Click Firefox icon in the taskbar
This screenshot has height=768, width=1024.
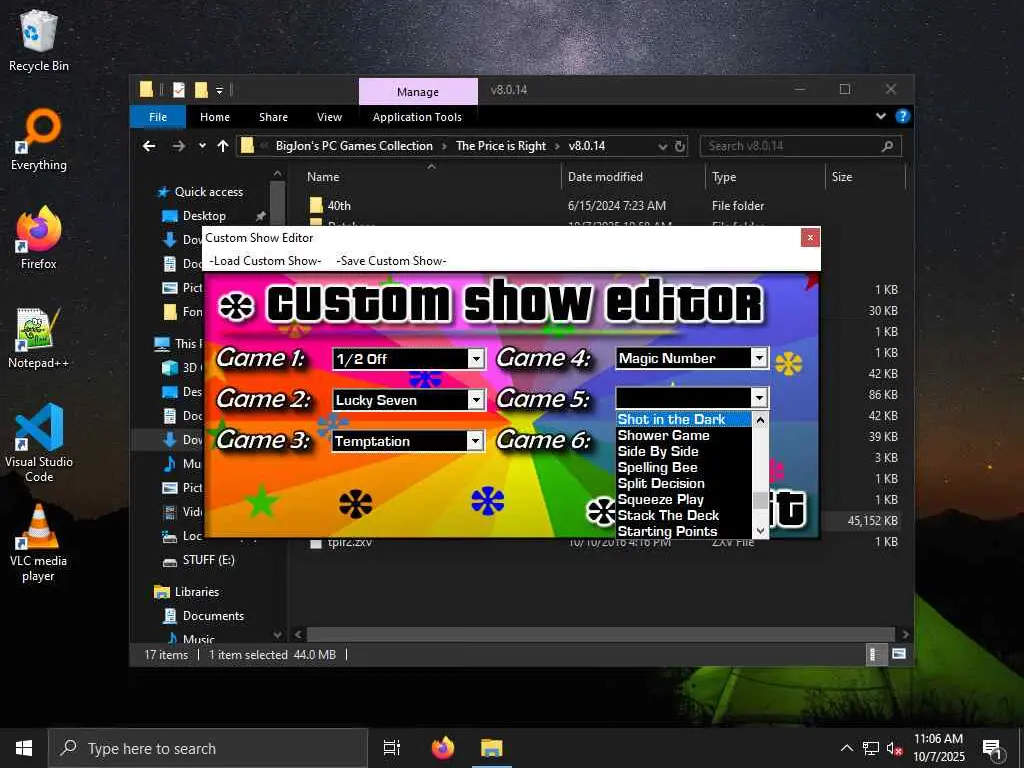tap(443, 748)
